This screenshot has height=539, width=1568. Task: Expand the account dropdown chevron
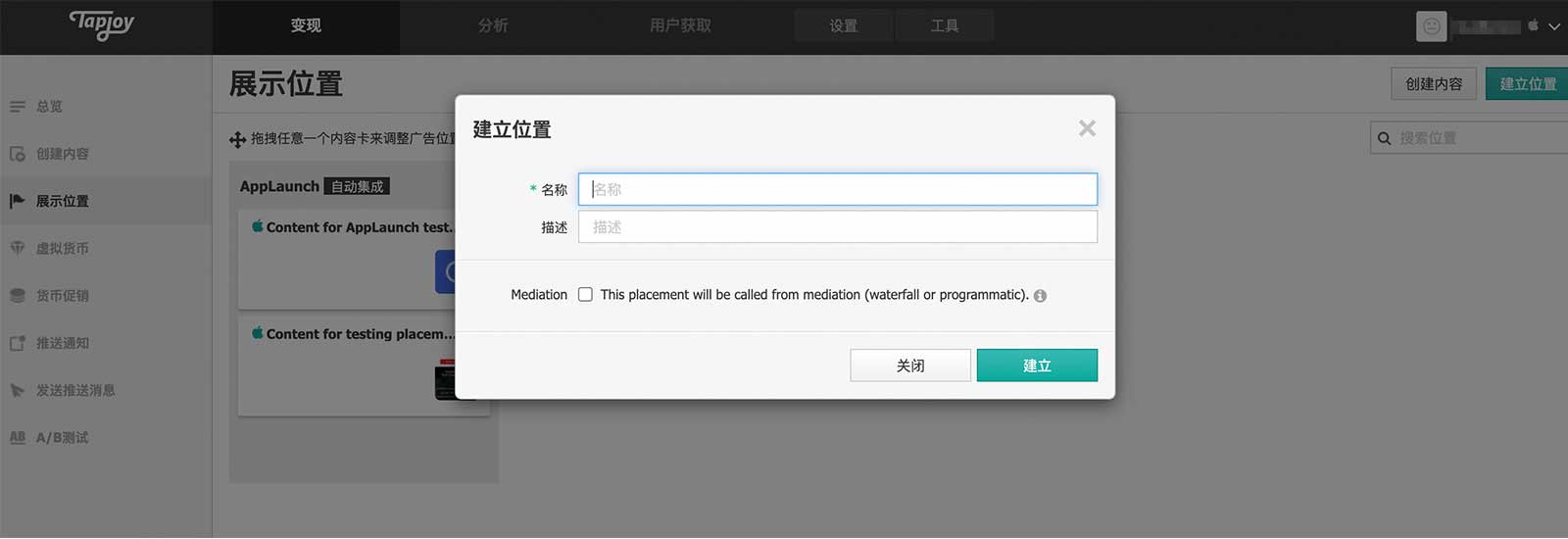pos(1554,26)
